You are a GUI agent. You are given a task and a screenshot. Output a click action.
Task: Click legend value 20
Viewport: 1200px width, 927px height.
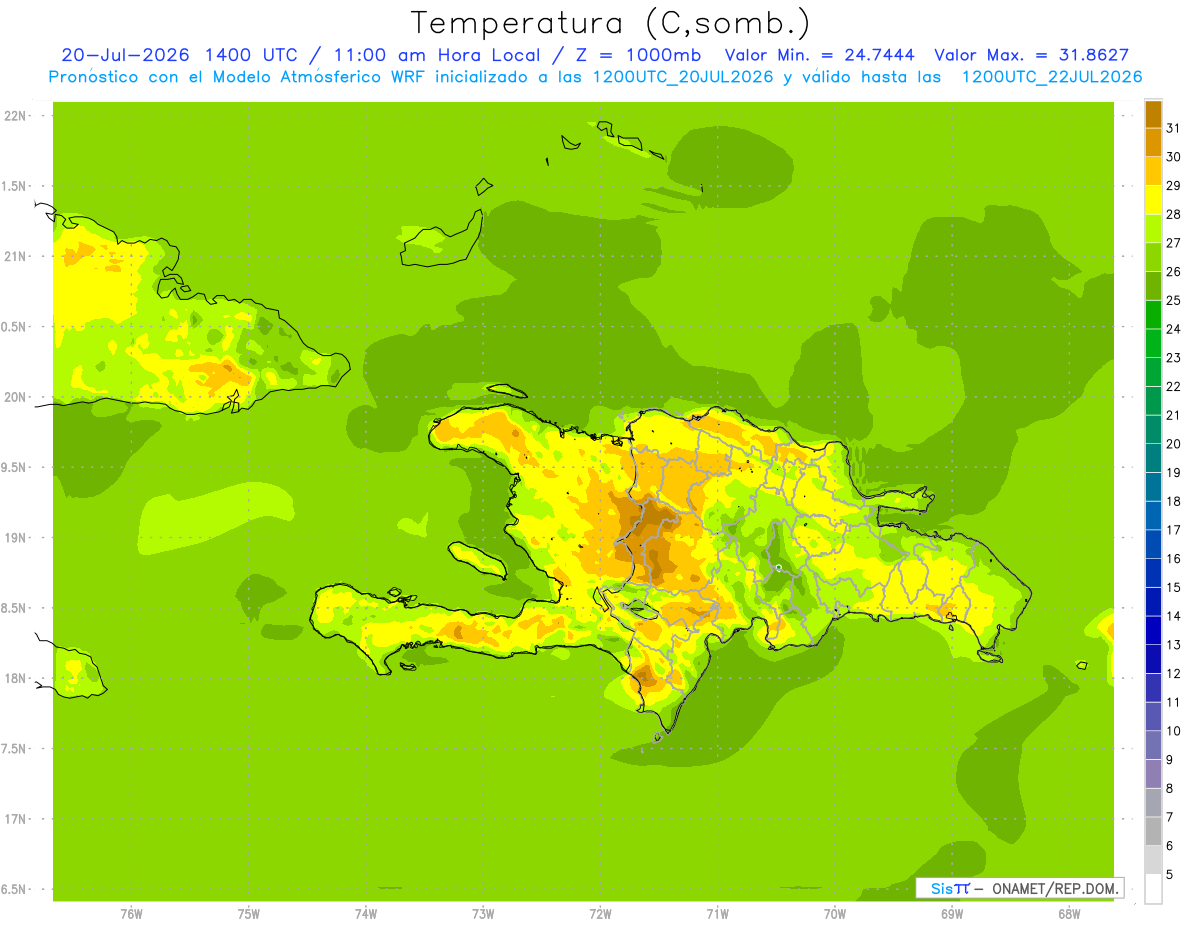coord(1174,444)
